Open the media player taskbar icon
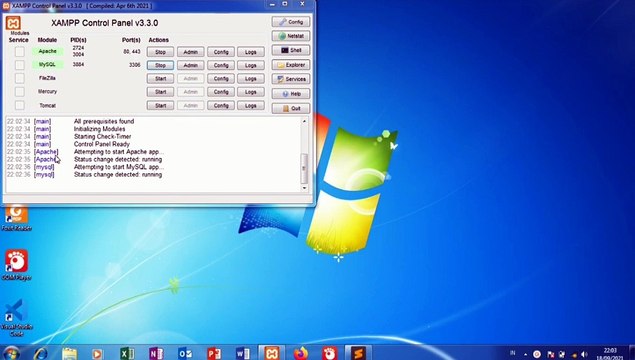635x360 pixels. [97, 354]
